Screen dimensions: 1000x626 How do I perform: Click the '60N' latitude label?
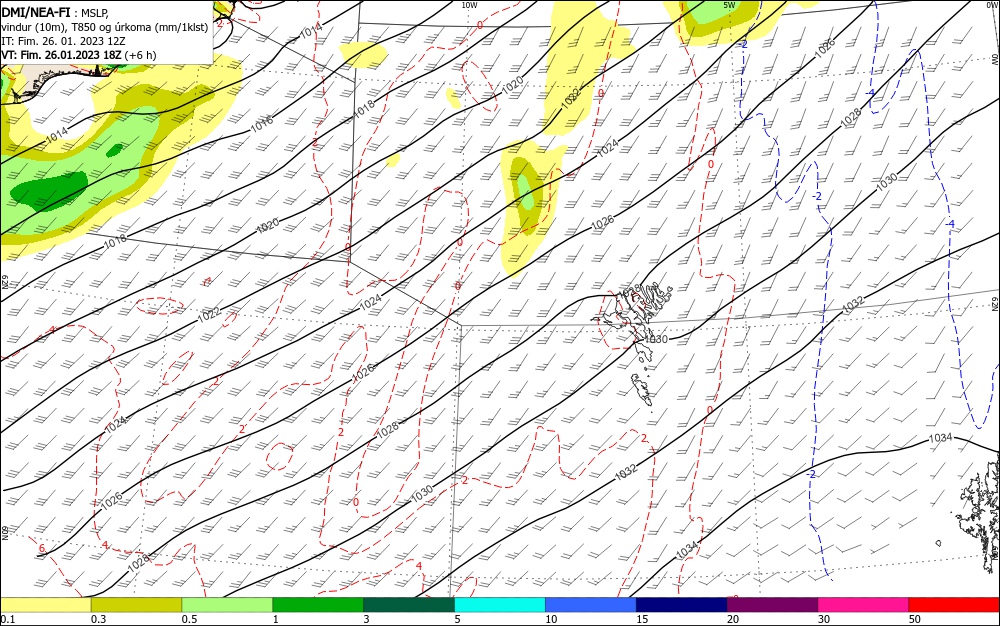[4, 533]
